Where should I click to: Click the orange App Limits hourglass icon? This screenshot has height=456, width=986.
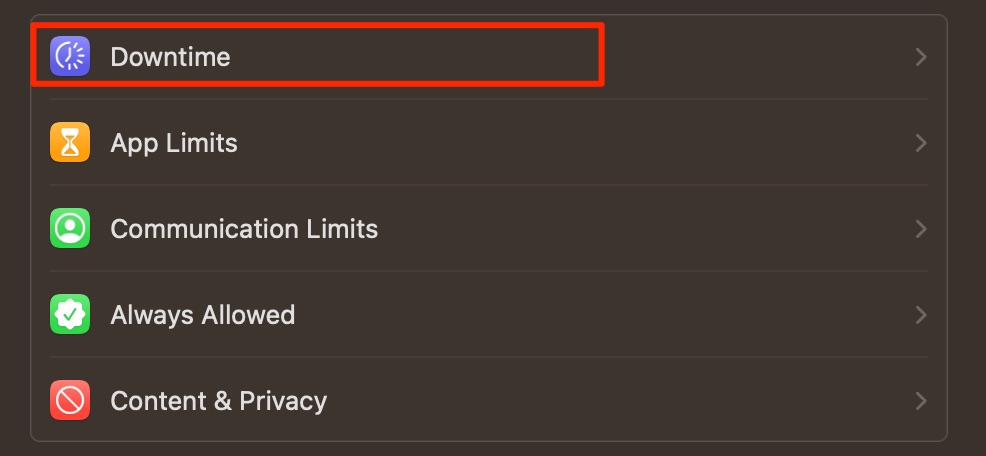(x=70, y=142)
